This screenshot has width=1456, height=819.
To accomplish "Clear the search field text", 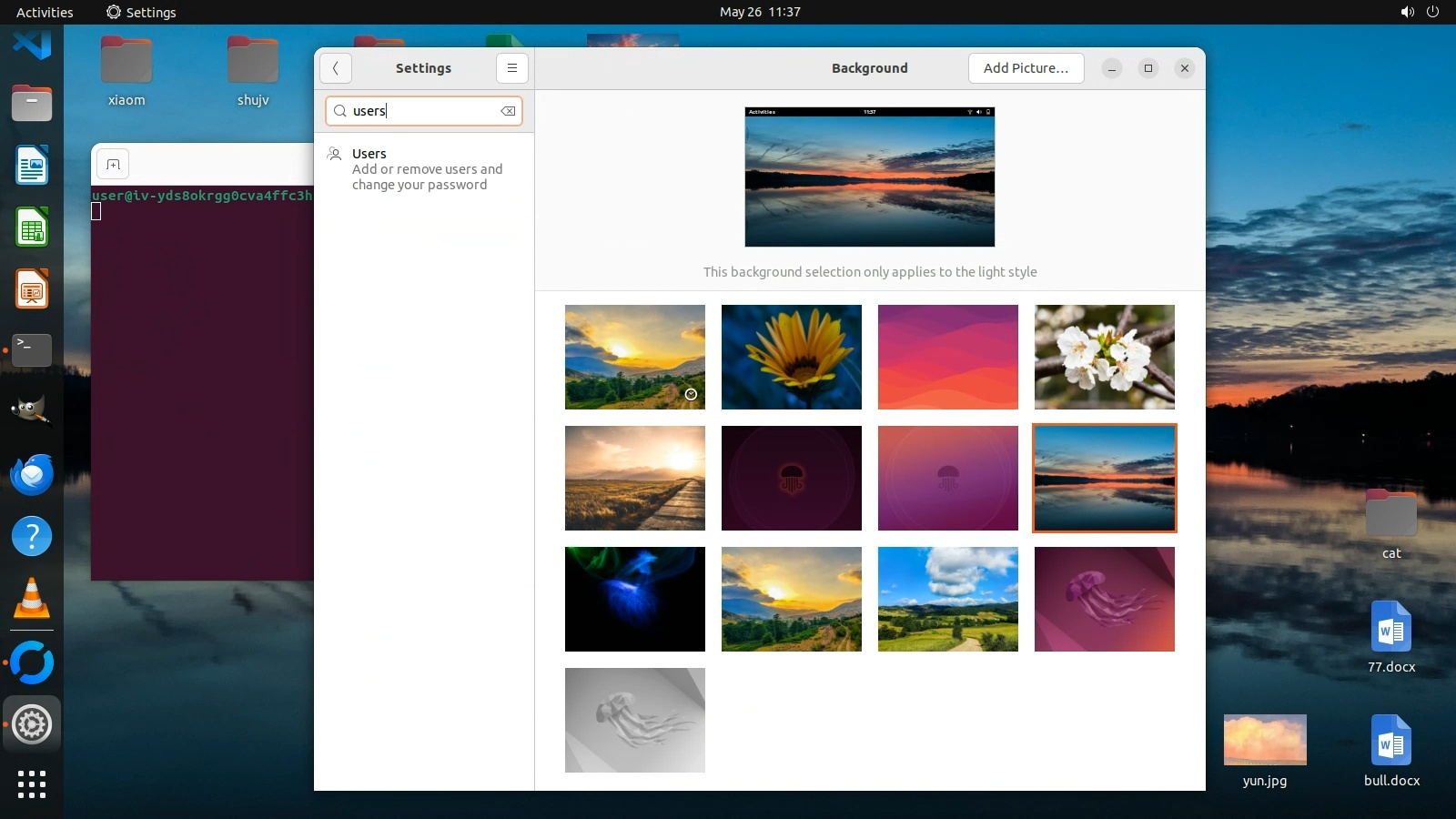I will (508, 111).
